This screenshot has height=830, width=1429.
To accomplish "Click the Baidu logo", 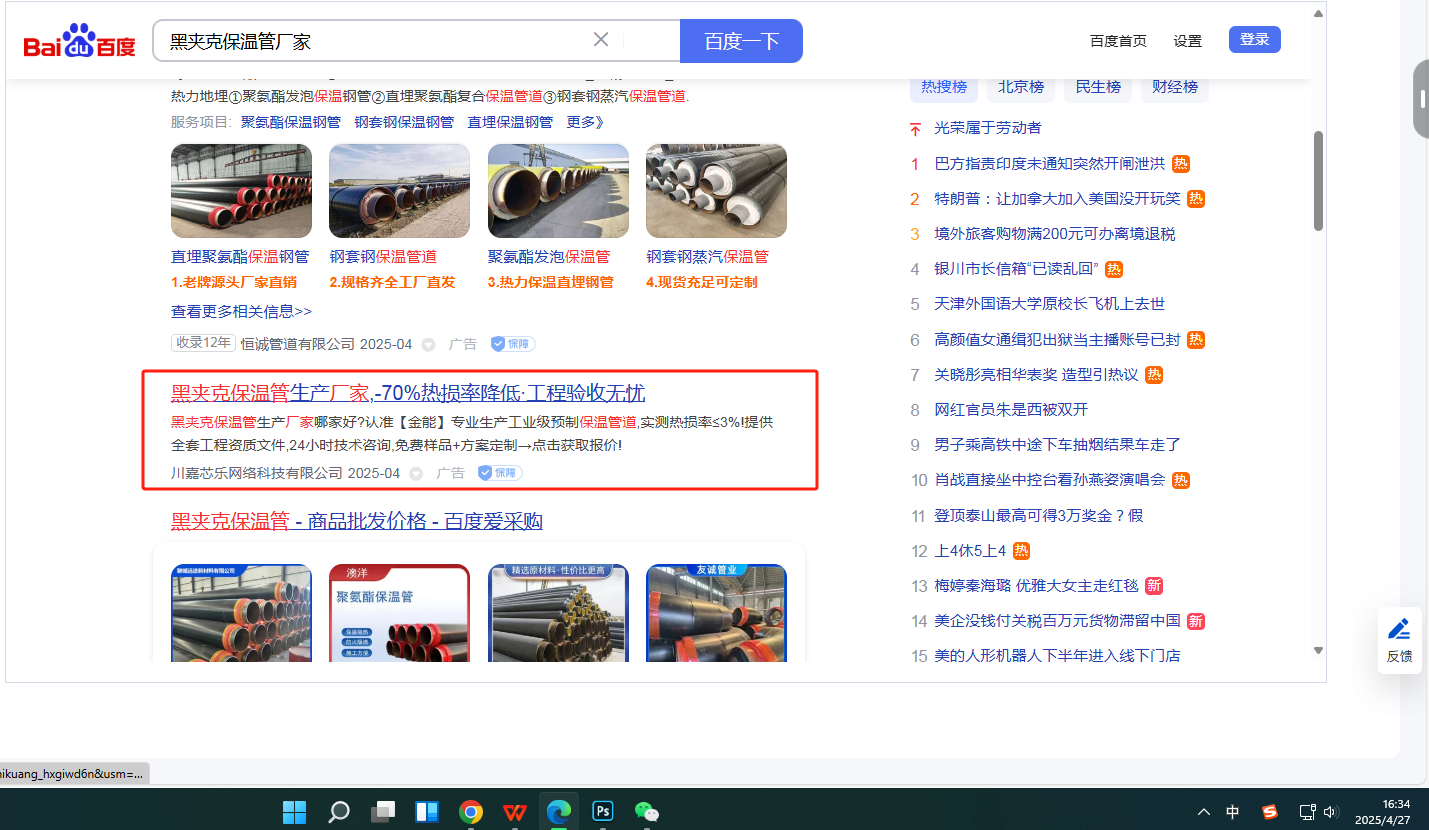I will (80, 42).
